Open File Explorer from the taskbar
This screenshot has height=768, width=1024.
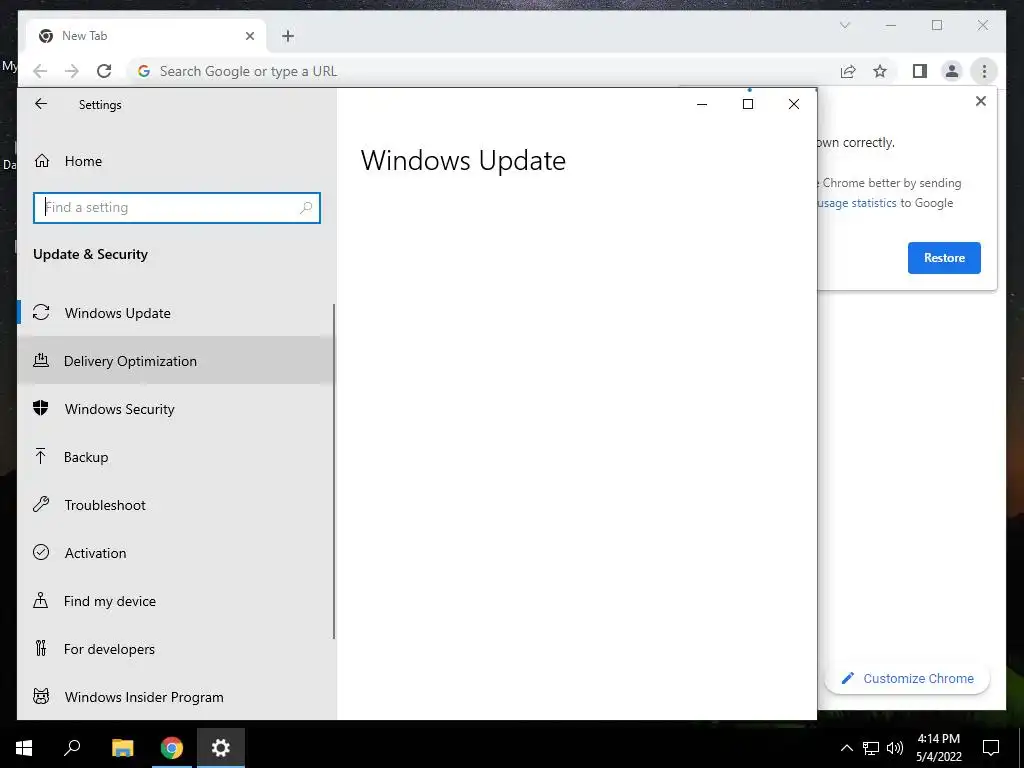point(122,747)
